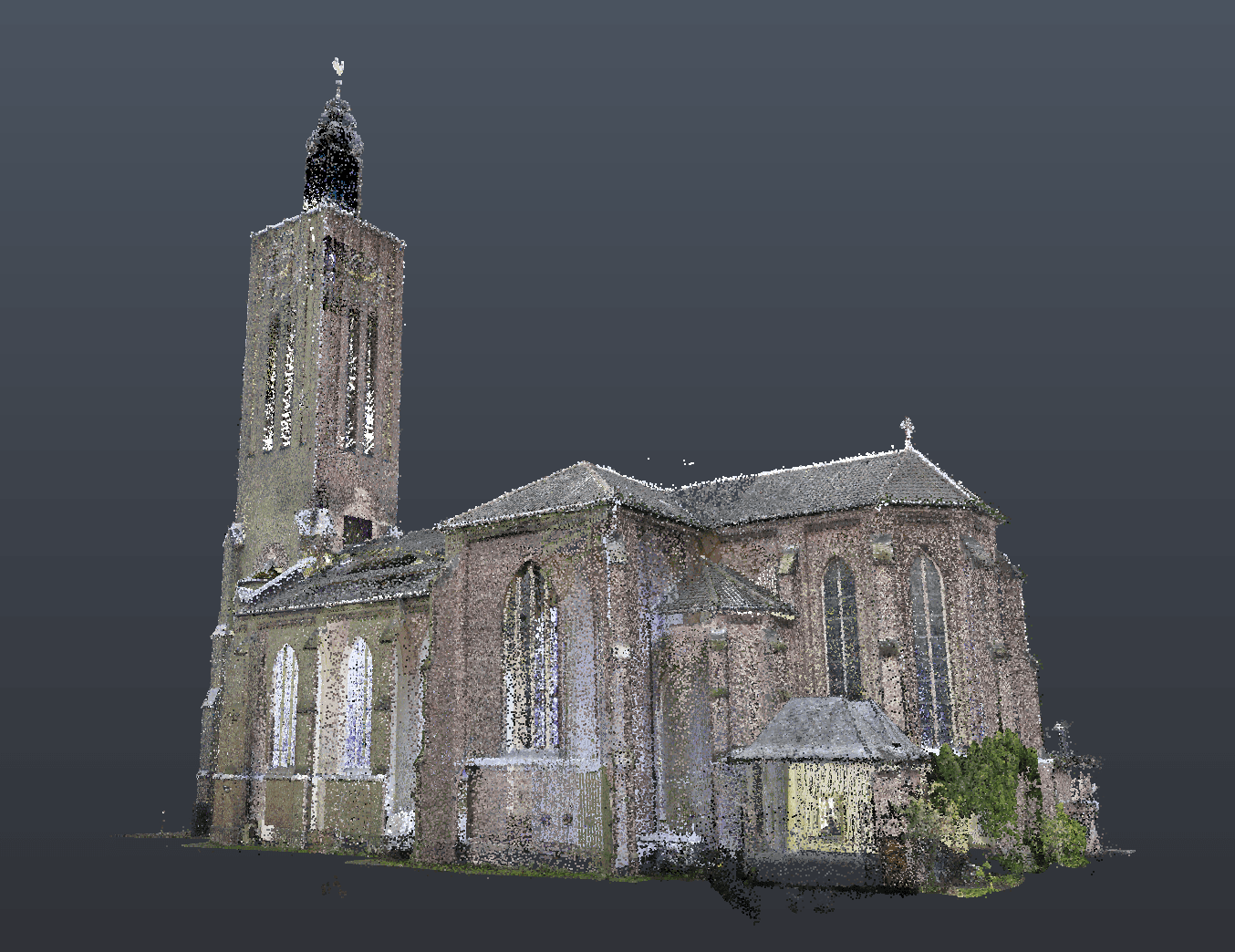
Task: Select the green bush beside the annex
Action: click(986, 783)
